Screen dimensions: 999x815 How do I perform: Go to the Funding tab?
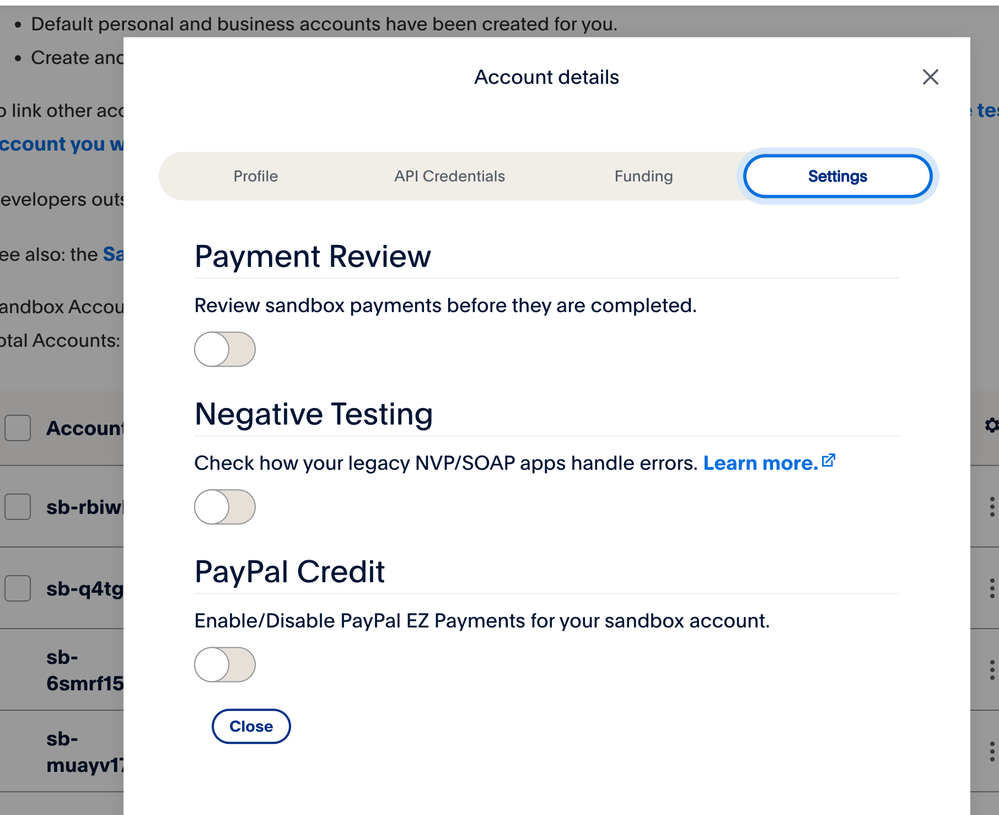[643, 177]
